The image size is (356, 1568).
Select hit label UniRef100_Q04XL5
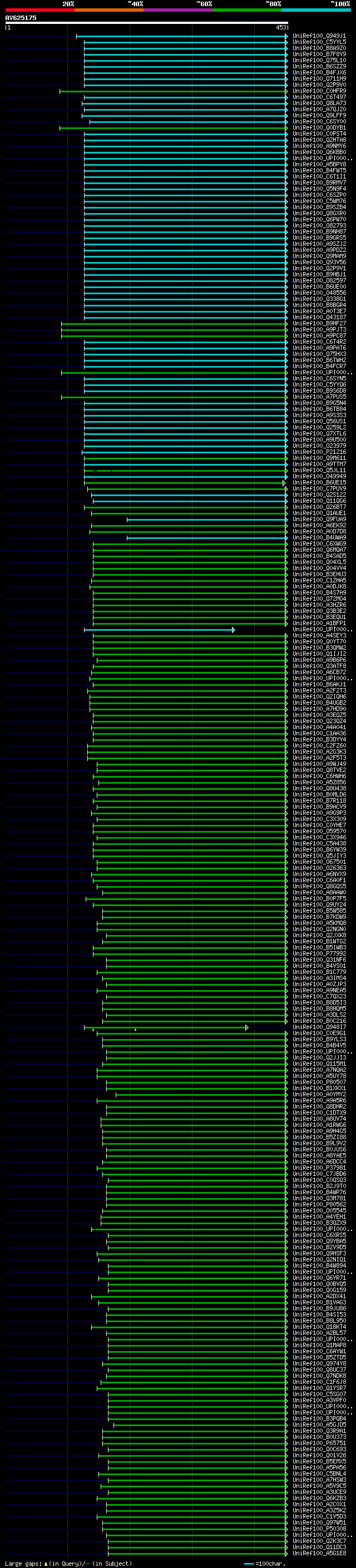click(319, 562)
